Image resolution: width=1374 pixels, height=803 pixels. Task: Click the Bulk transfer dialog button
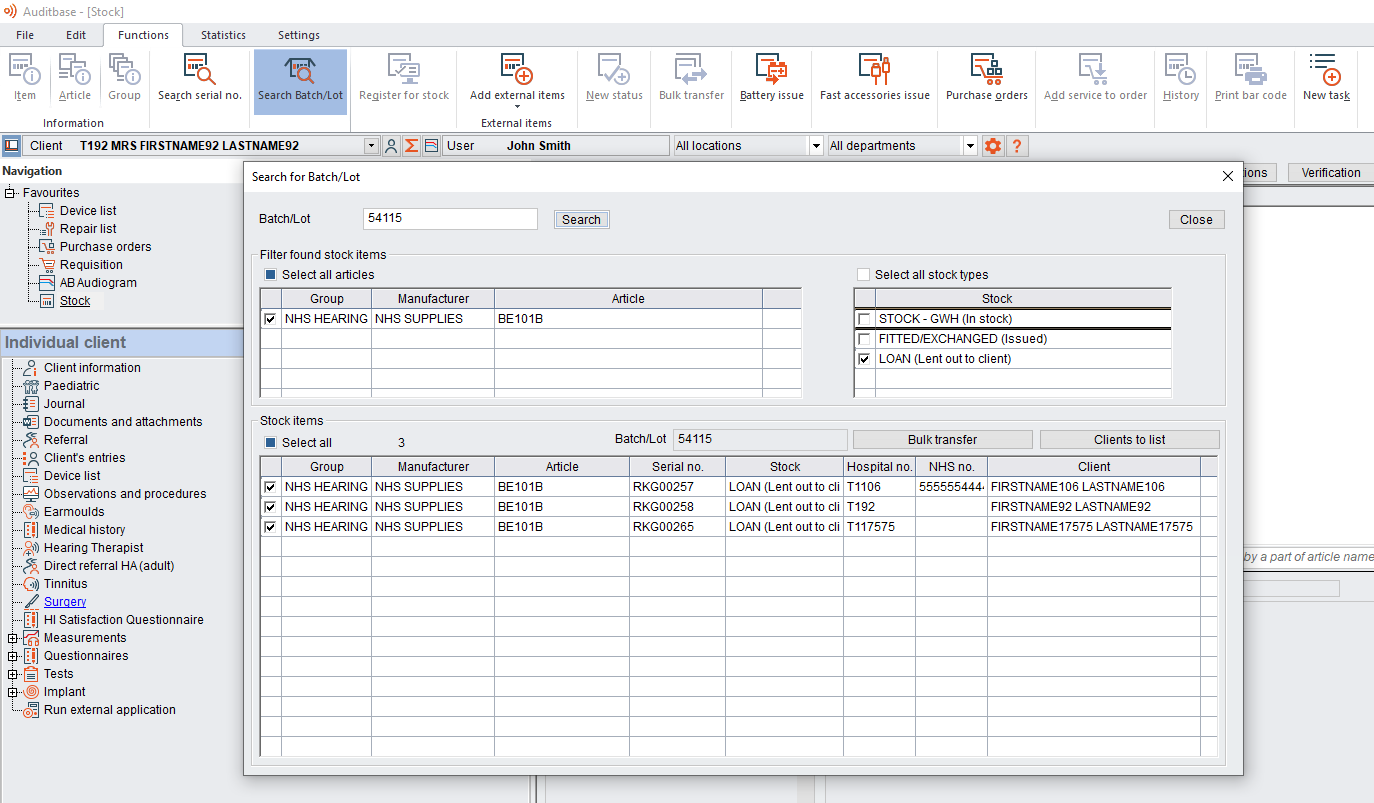click(x=942, y=440)
